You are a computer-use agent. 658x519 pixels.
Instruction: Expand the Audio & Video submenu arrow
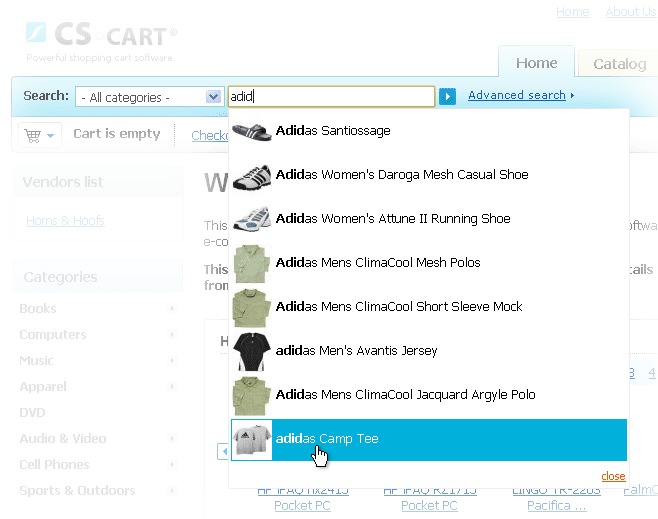[172, 438]
